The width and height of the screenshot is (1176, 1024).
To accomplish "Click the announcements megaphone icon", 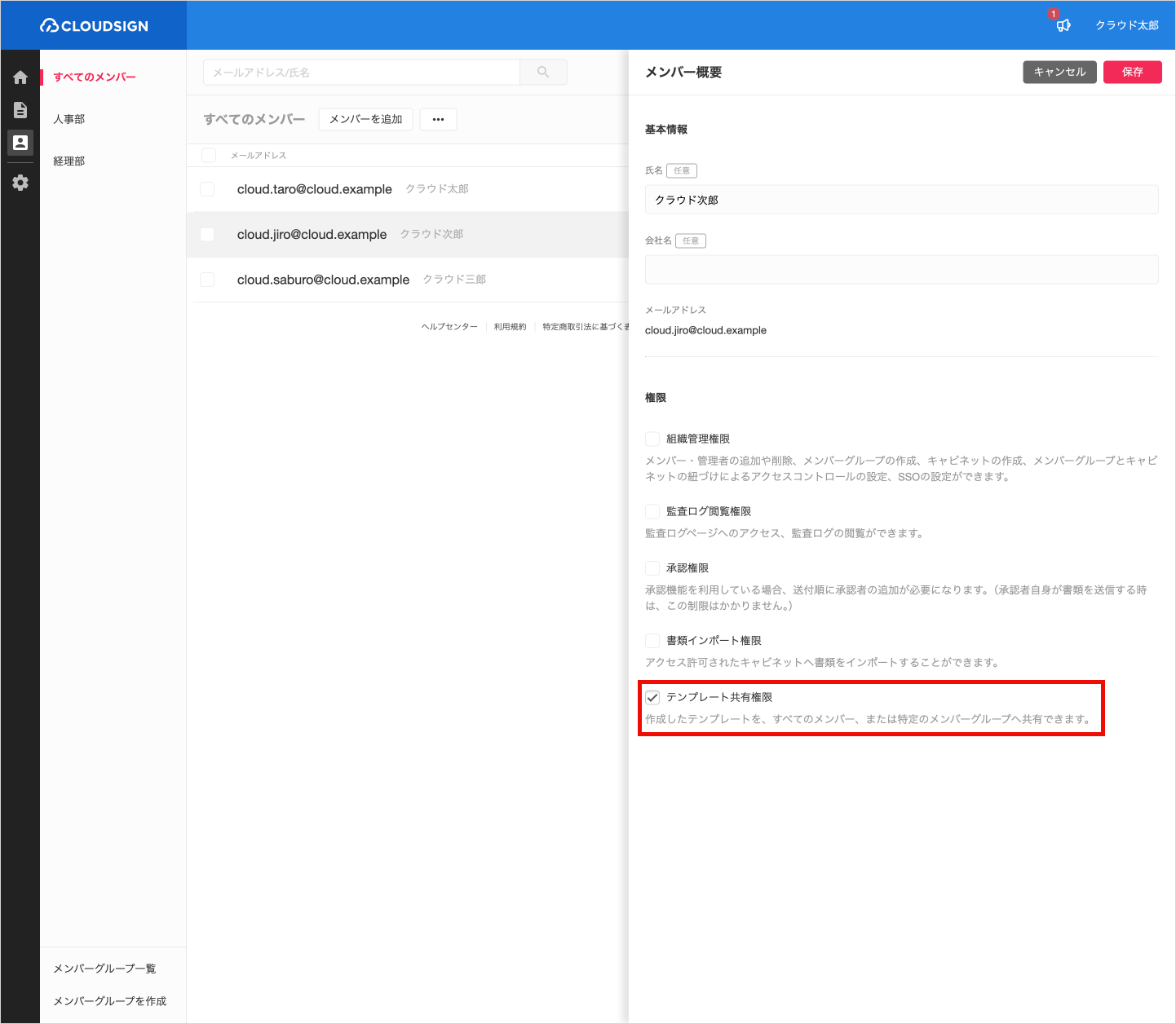I will [x=1063, y=25].
